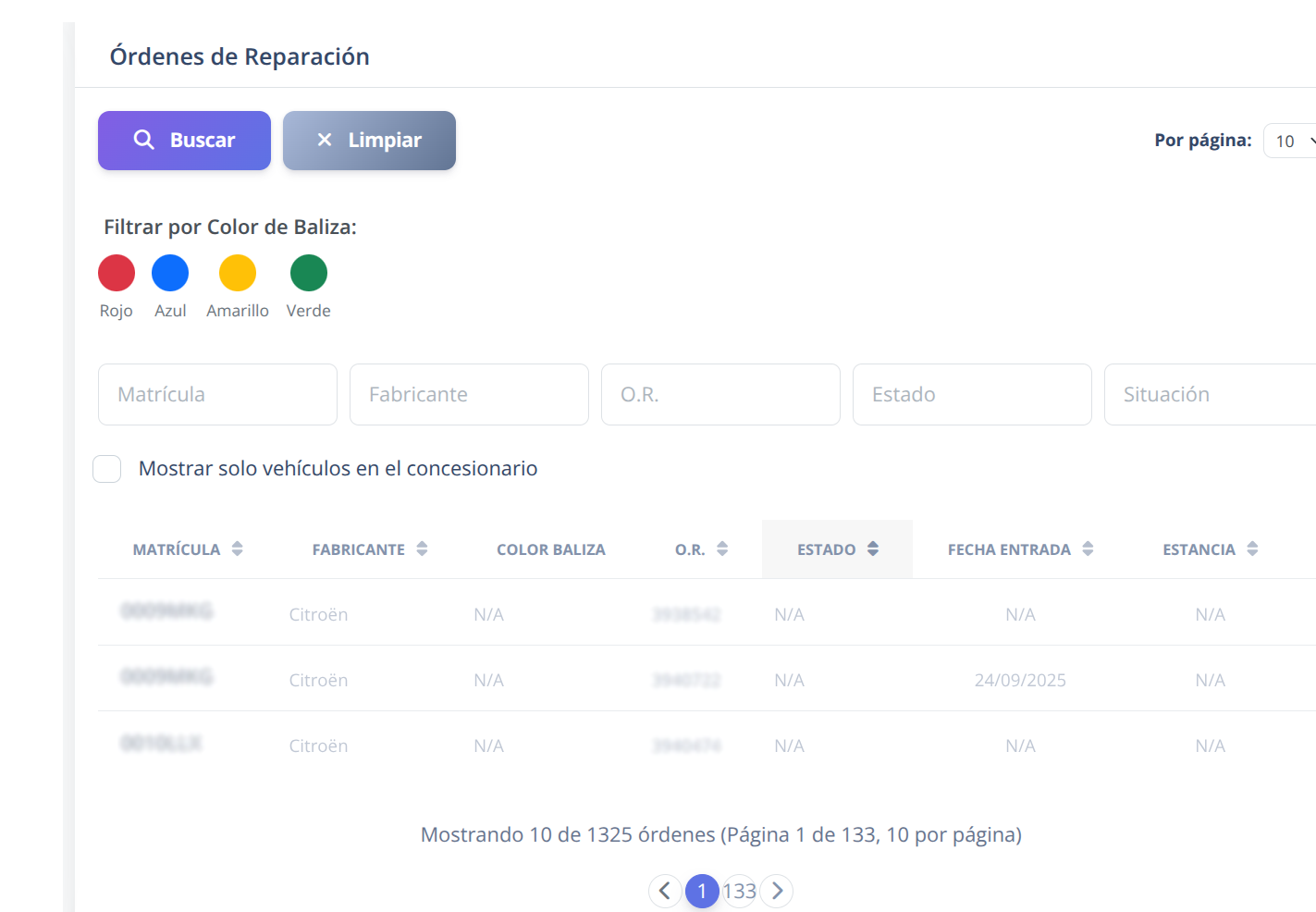Go to the next page of orders
The height and width of the screenshot is (912, 1316).
(x=777, y=891)
